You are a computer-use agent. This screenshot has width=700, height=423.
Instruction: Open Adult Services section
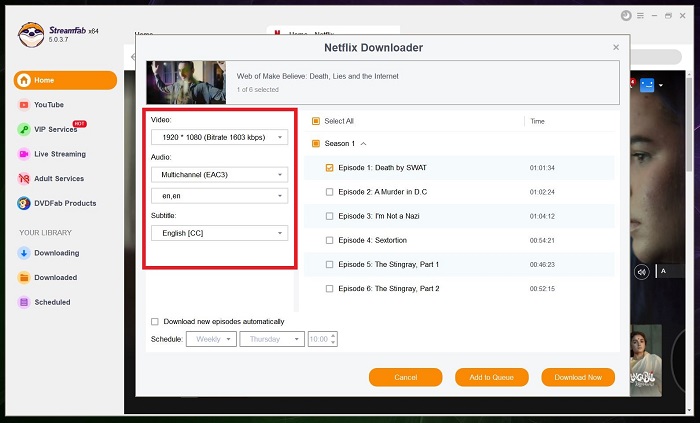(x=59, y=178)
